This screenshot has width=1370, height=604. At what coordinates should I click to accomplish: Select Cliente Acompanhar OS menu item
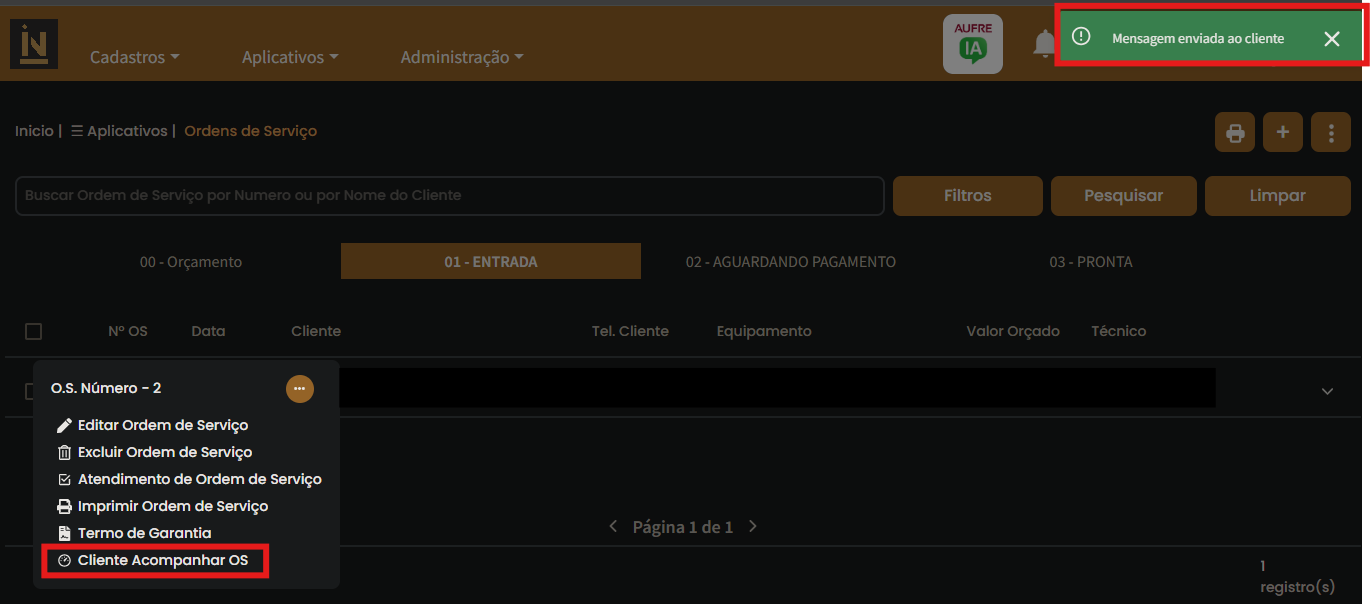(x=162, y=561)
